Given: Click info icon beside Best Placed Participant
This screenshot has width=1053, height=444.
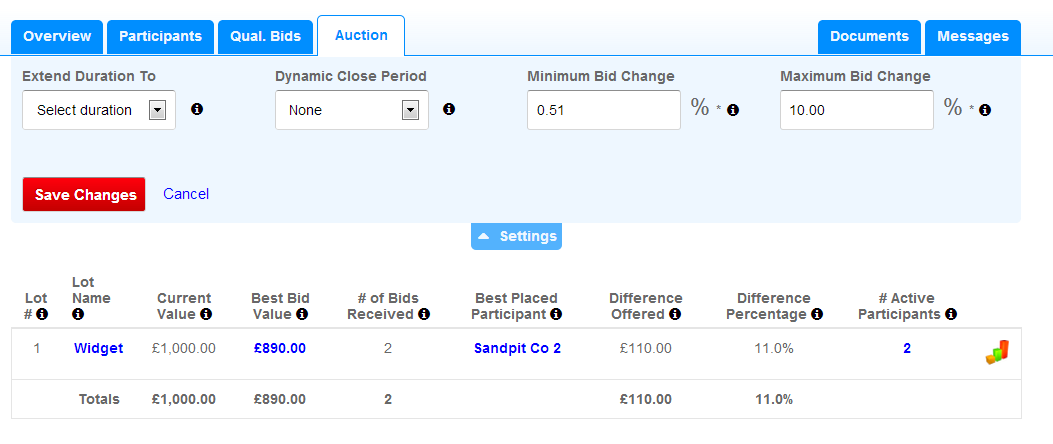Looking at the screenshot, I should click(556, 314).
